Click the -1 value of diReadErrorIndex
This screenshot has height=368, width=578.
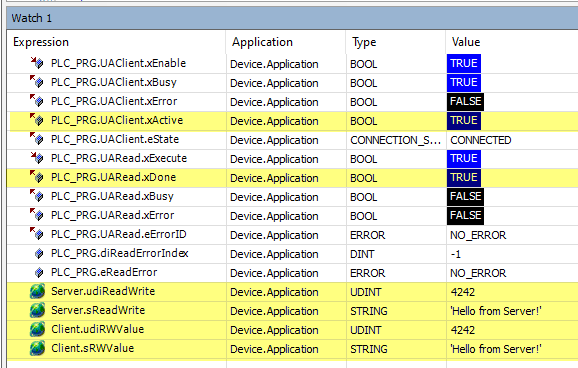(x=456, y=254)
